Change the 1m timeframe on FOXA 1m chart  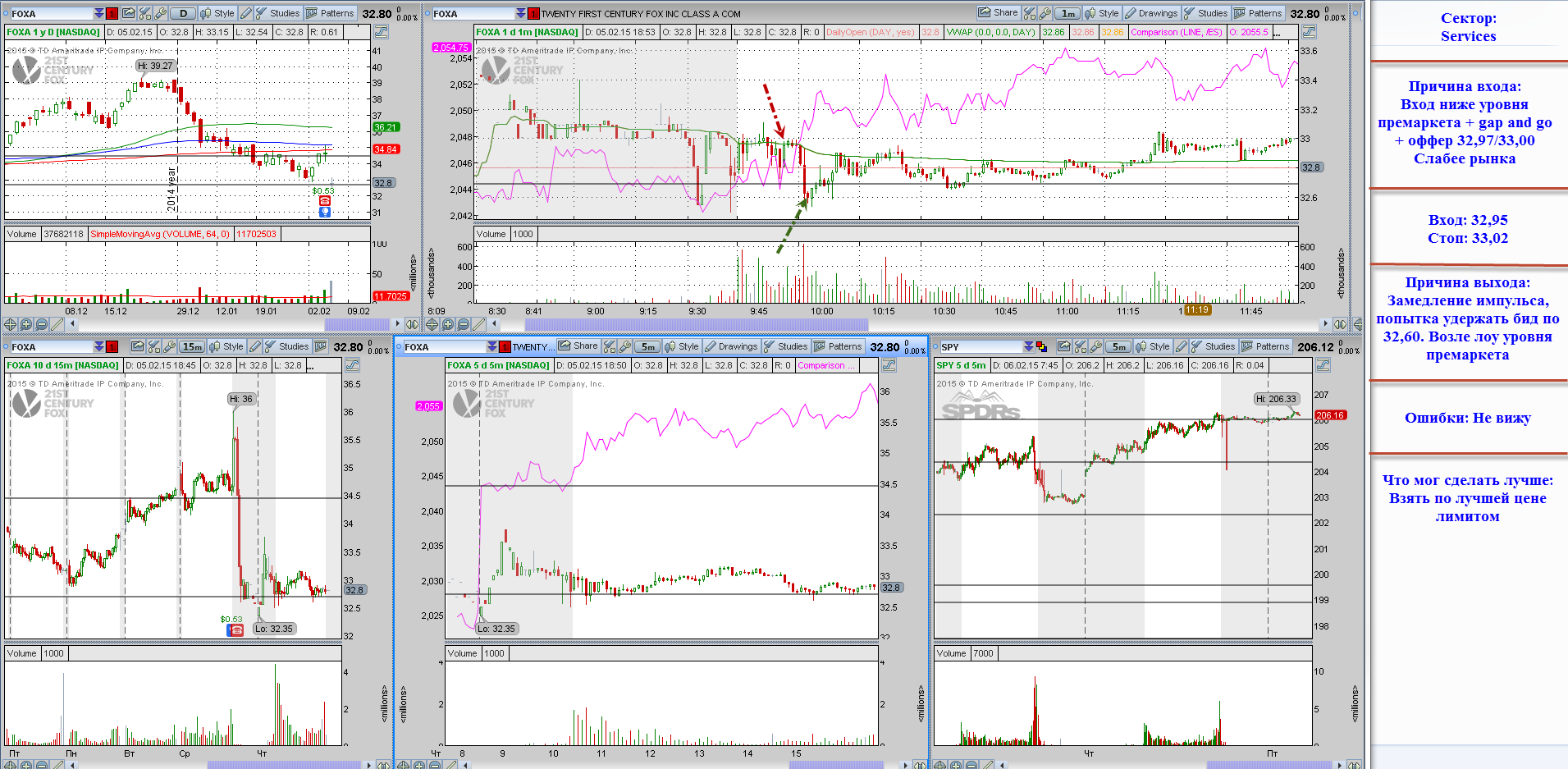pos(1067,13)
